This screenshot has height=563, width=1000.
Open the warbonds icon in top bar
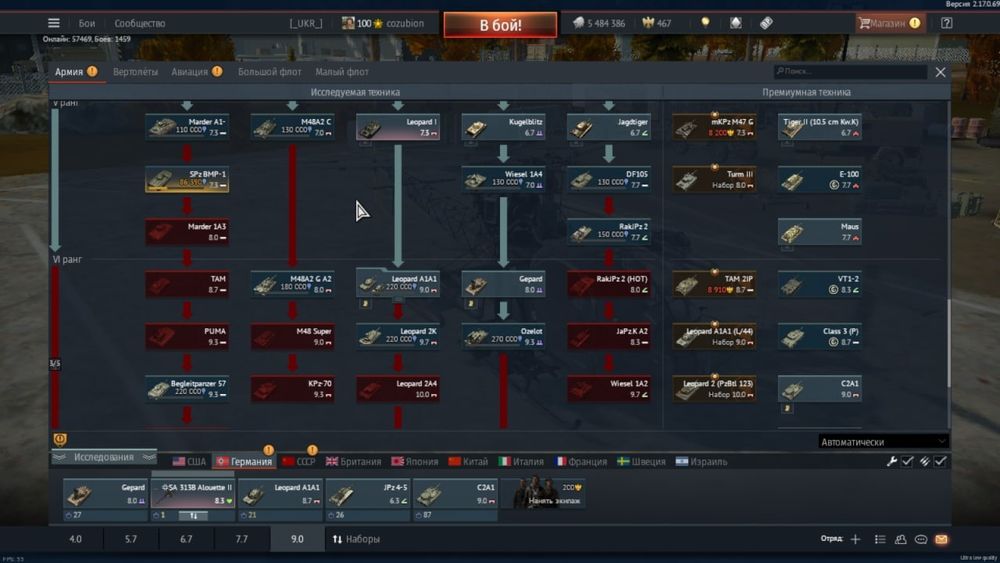(x=735, y=23)
